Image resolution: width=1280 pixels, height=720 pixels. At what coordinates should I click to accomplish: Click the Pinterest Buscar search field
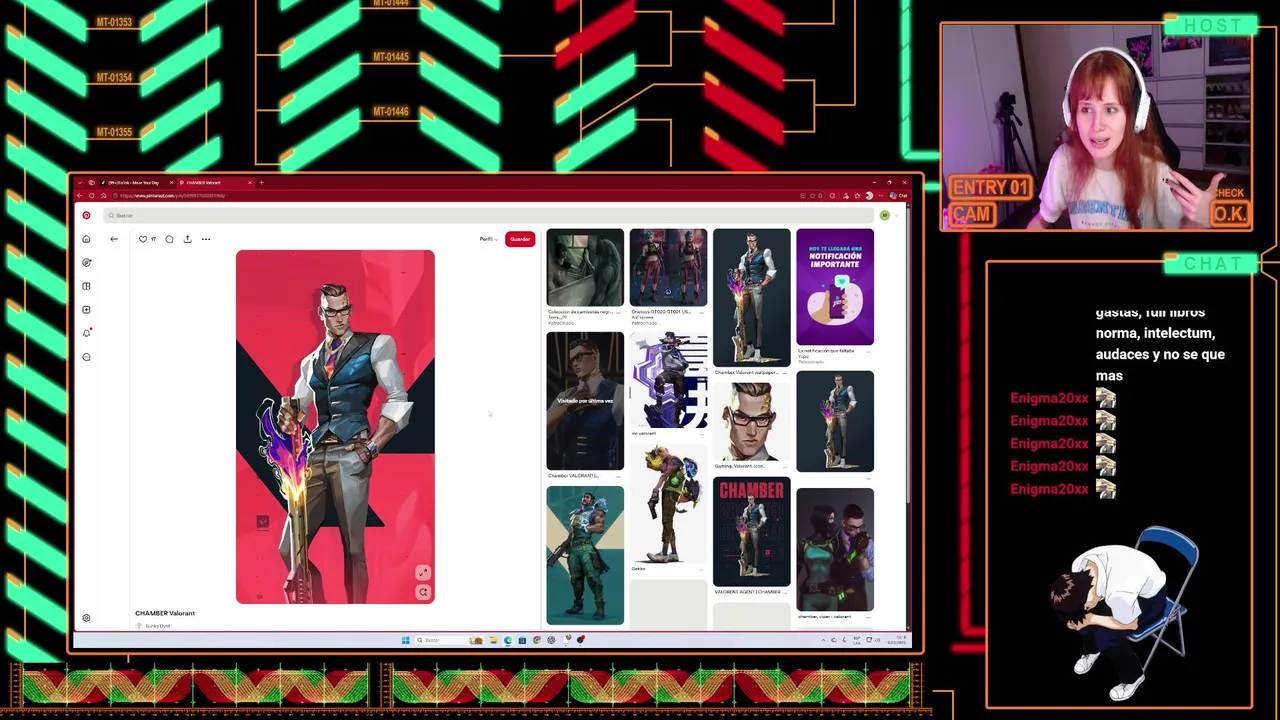(x=490, y=215)
